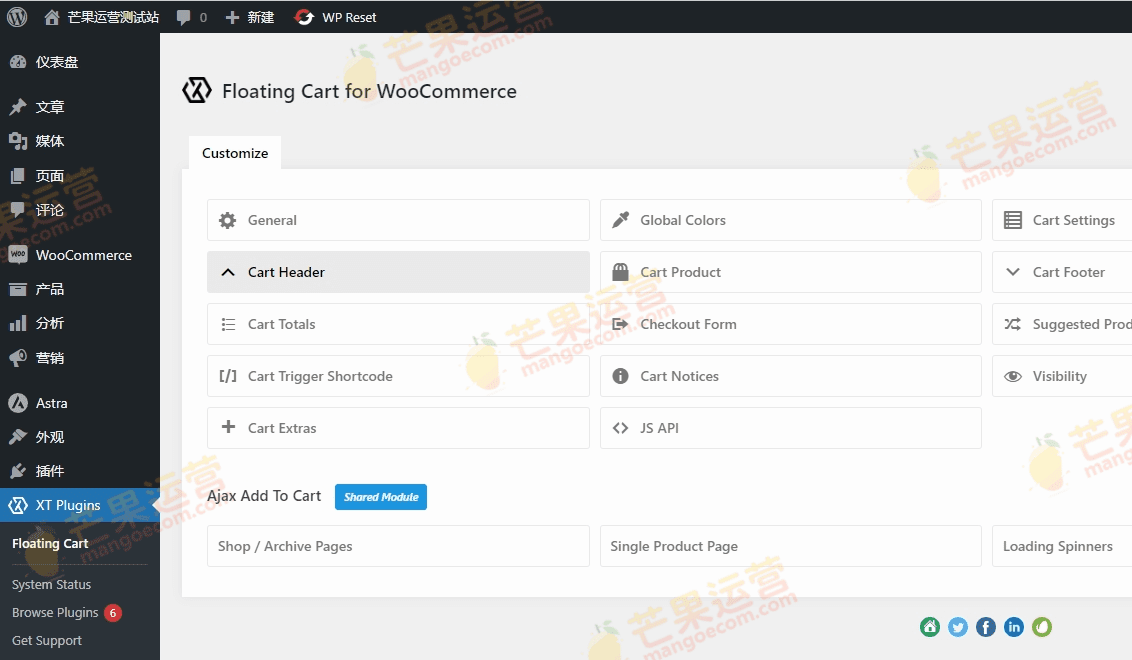Click the 新建 plus icon
This screenshot has width=1132, height=660.
(232, 17)
